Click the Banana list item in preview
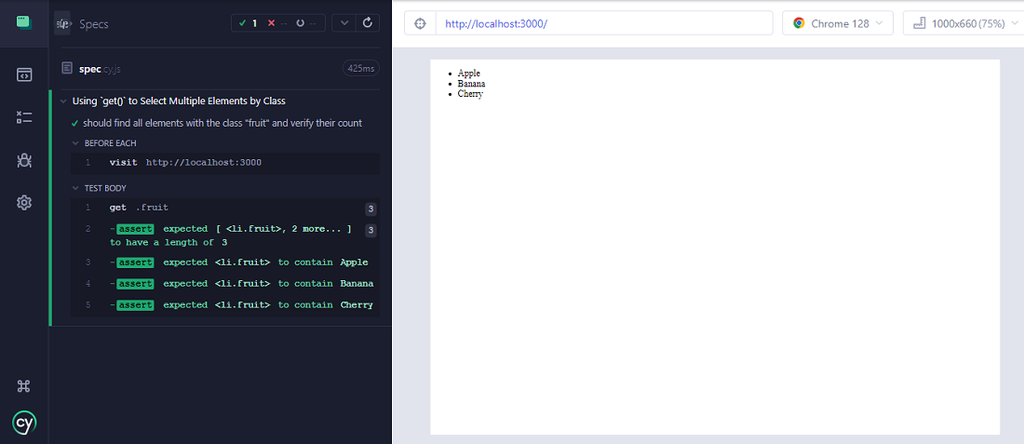This screenshot has height=444, width=1024. 472,84
